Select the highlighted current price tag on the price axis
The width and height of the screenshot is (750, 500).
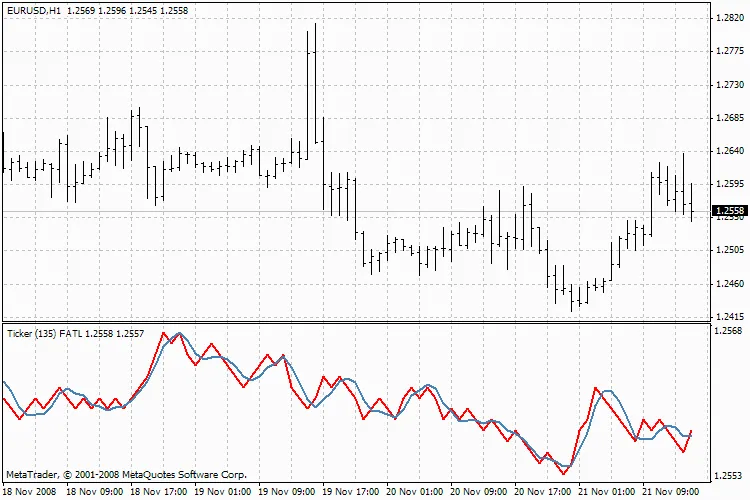[730, 211]
